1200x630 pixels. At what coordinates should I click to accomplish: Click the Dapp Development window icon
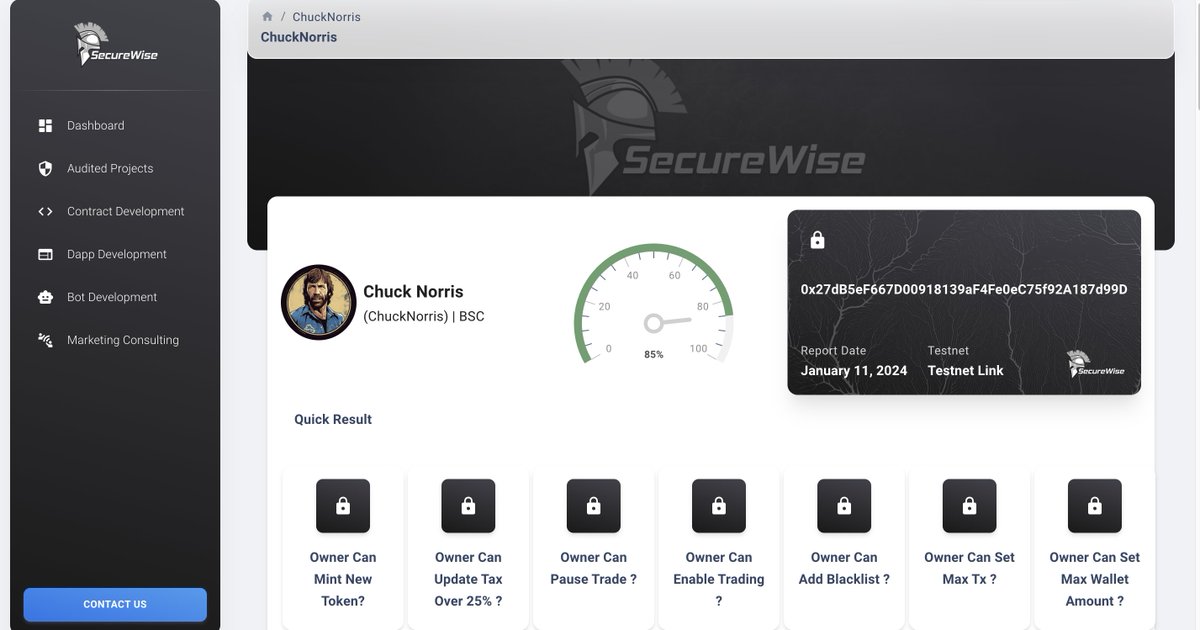pos(45,255)
